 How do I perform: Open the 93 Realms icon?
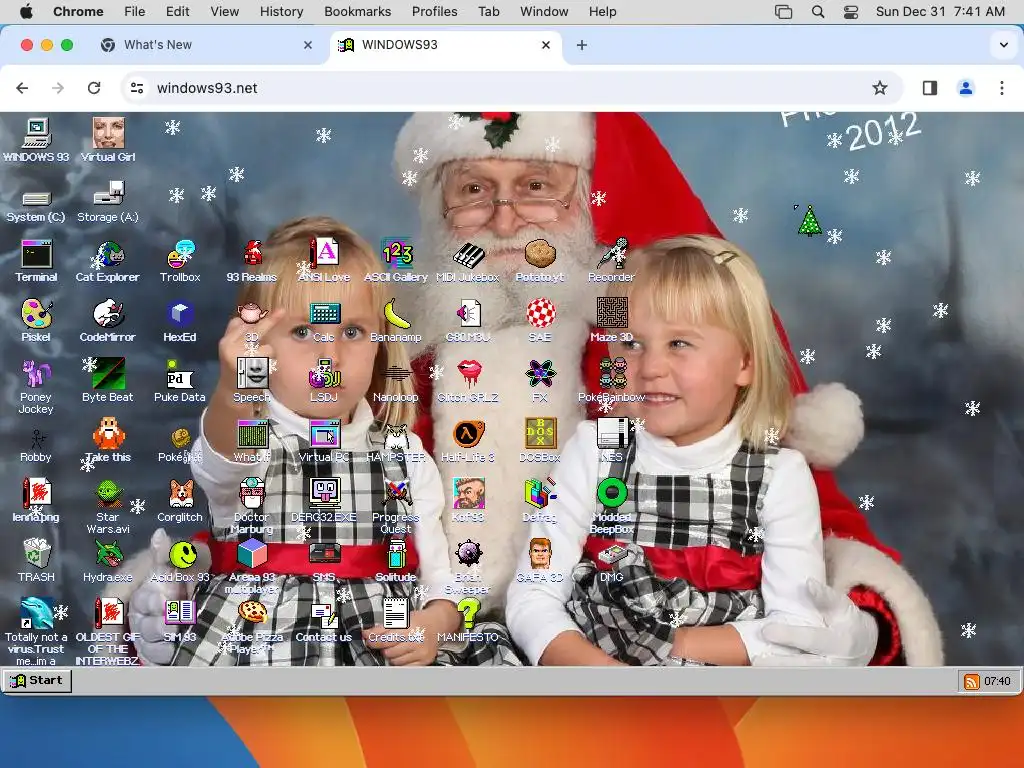click(x=252, y=255)
